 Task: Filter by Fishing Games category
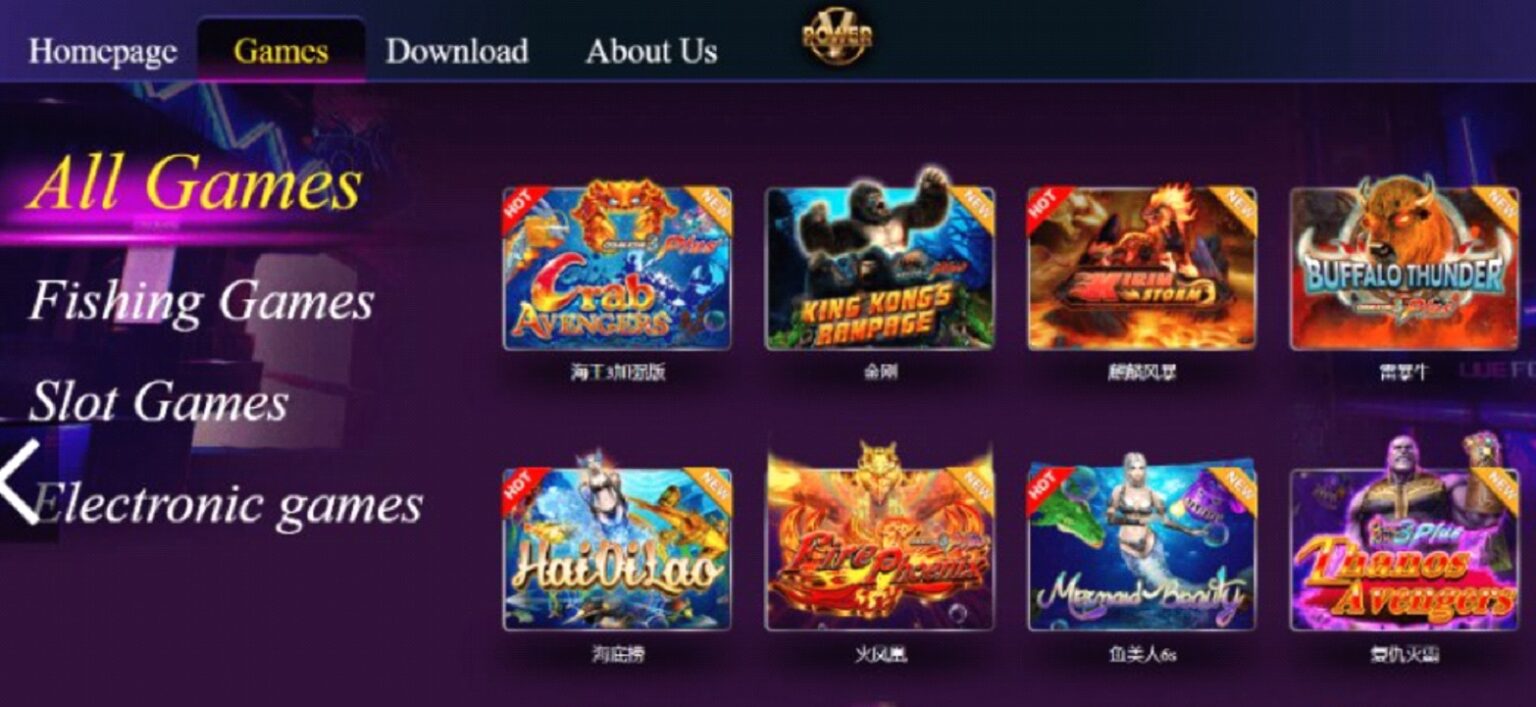(x=202, y=301)
